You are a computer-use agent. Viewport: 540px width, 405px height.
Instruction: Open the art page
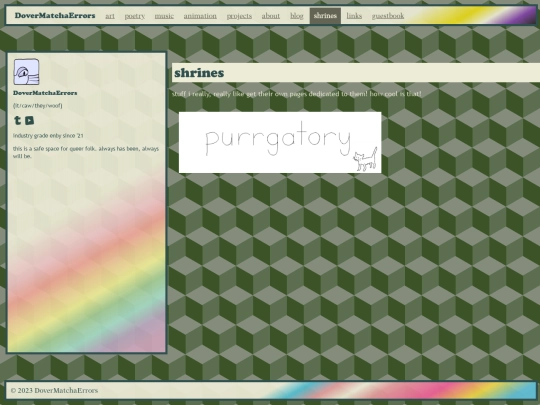tap(110, 16)
